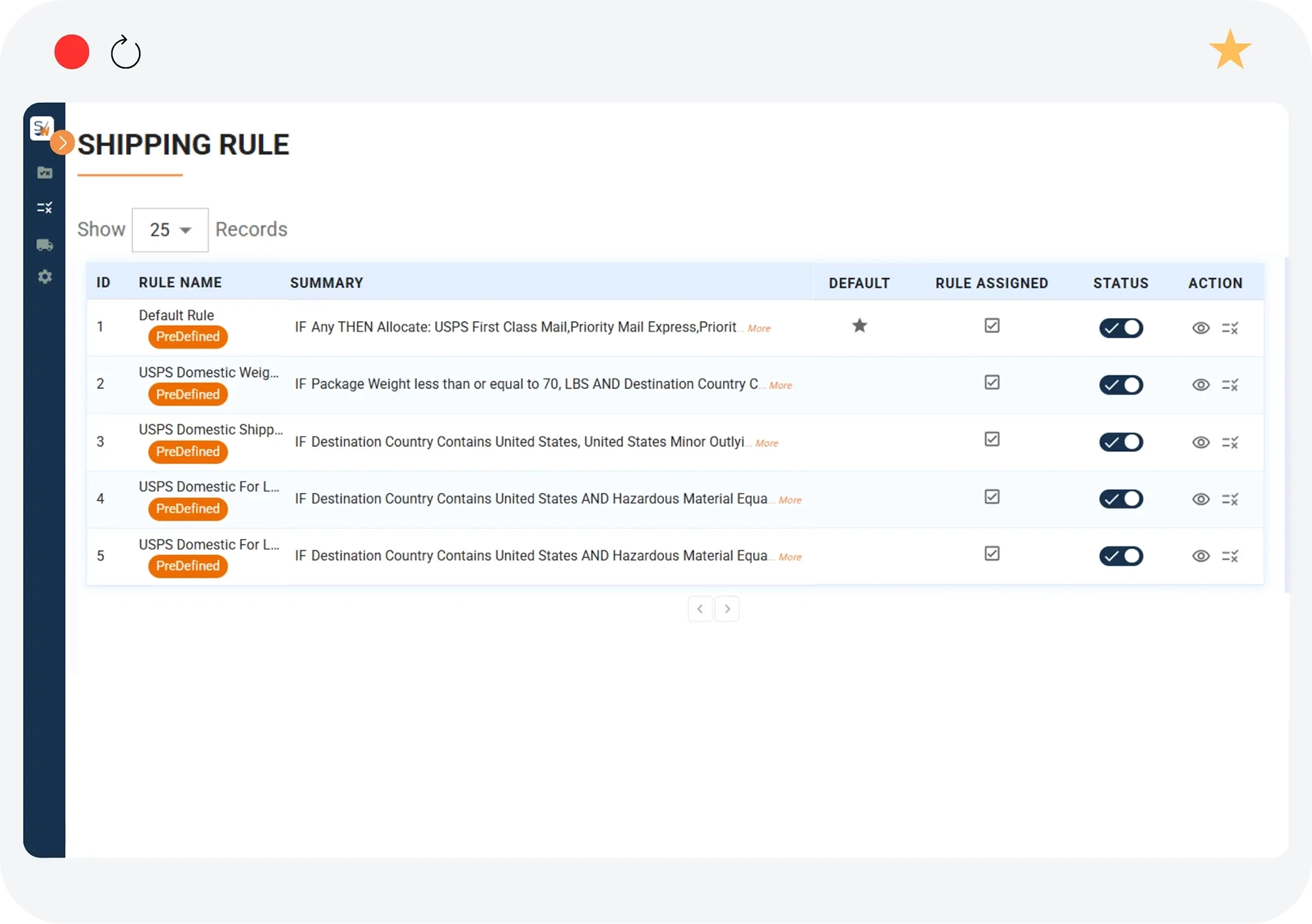Open the dashboard chart icon in sidebar

point(45,172)
